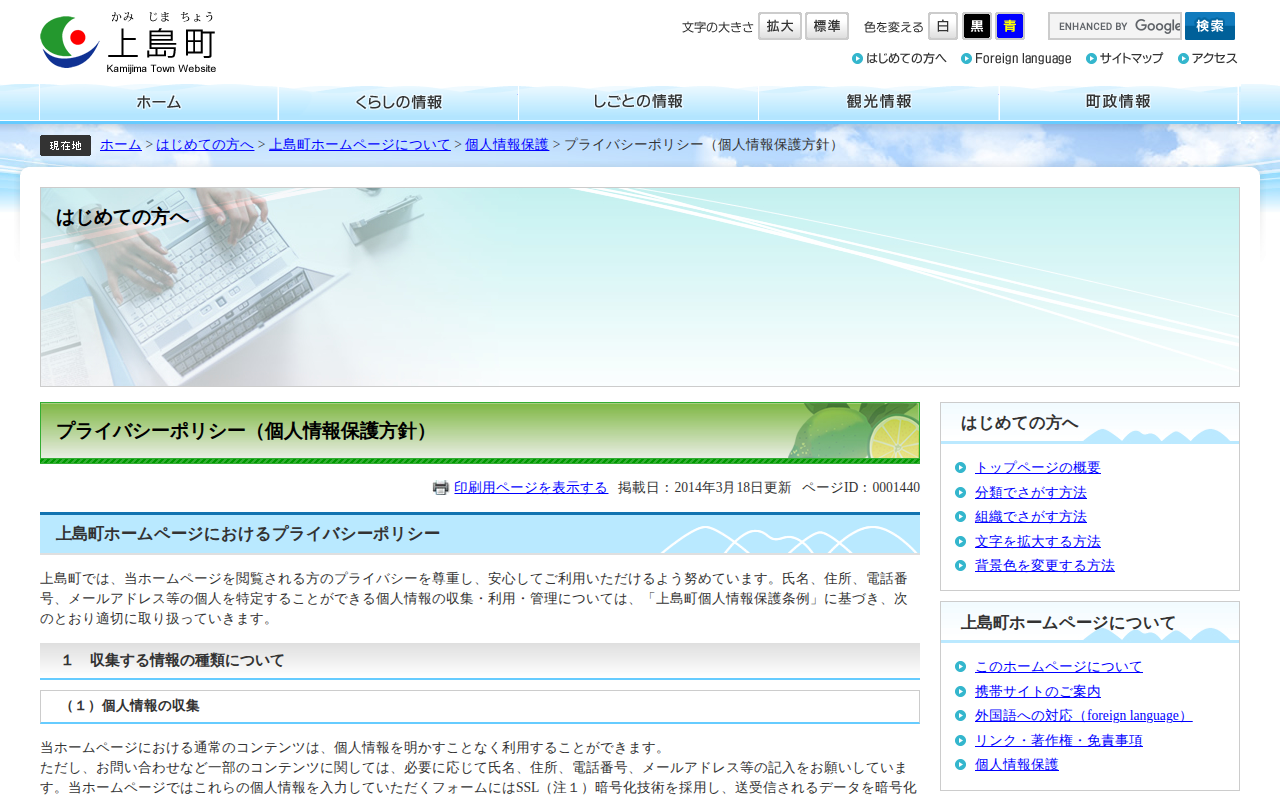Open トップページの概要 sidebar link
1280x800 pixels.
1038,467
